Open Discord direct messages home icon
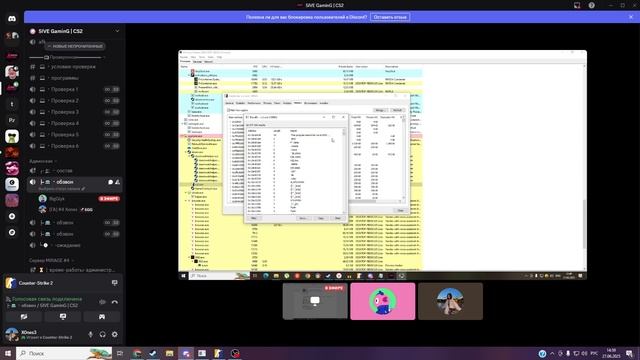 (x=12, y=19)
